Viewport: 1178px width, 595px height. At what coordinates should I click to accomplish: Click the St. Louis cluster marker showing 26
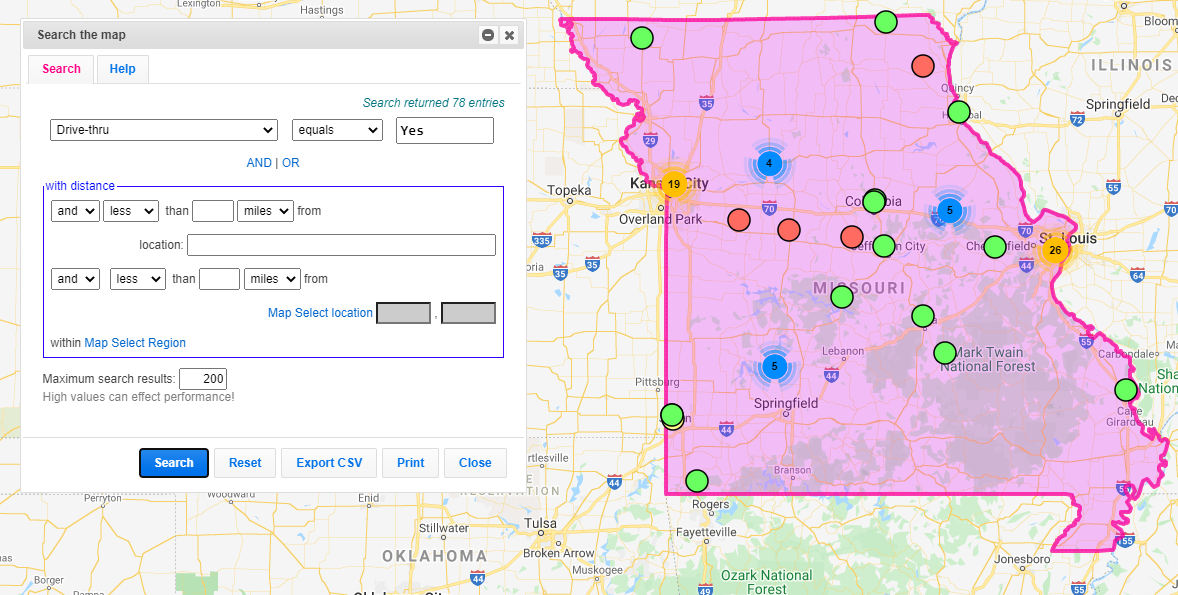(x=1054, y=249)
